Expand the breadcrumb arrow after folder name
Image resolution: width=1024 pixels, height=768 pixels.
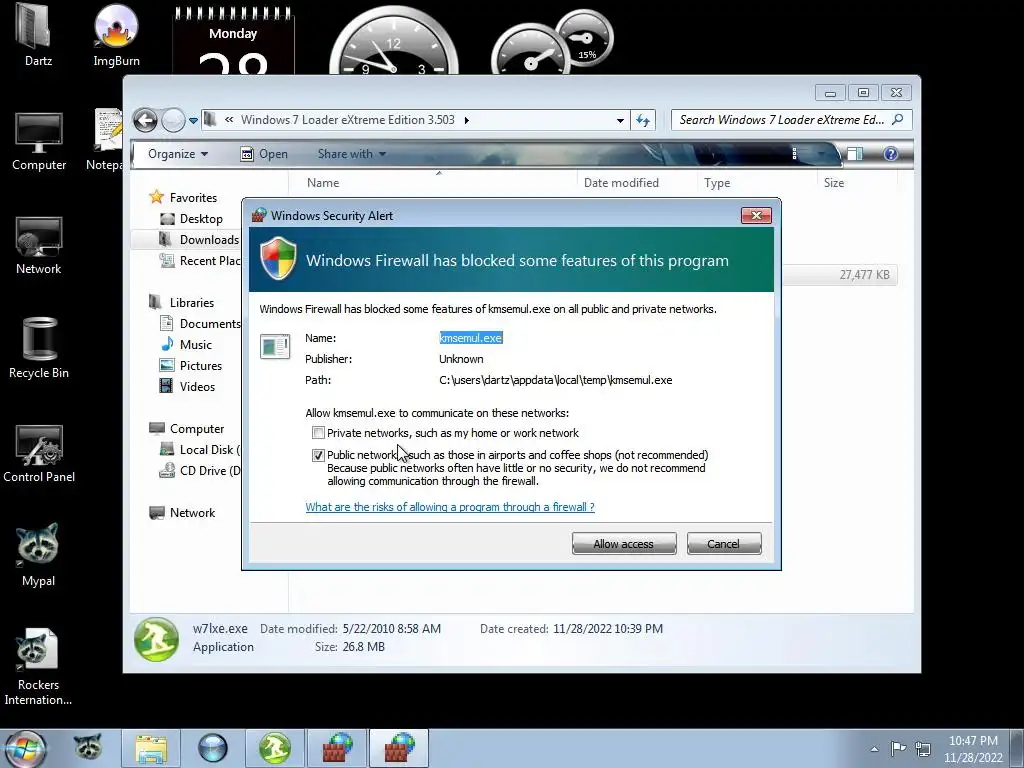pyautogui.click(x=466, y=120)
